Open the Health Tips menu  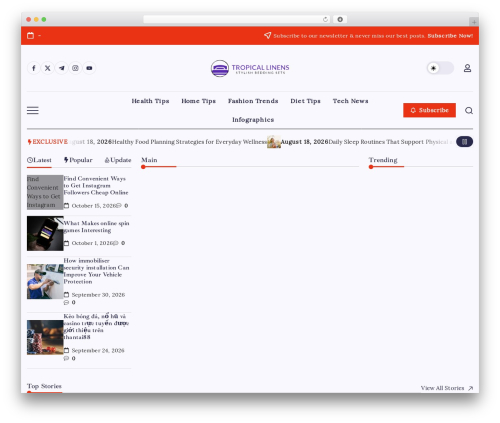tap(150, 101)
